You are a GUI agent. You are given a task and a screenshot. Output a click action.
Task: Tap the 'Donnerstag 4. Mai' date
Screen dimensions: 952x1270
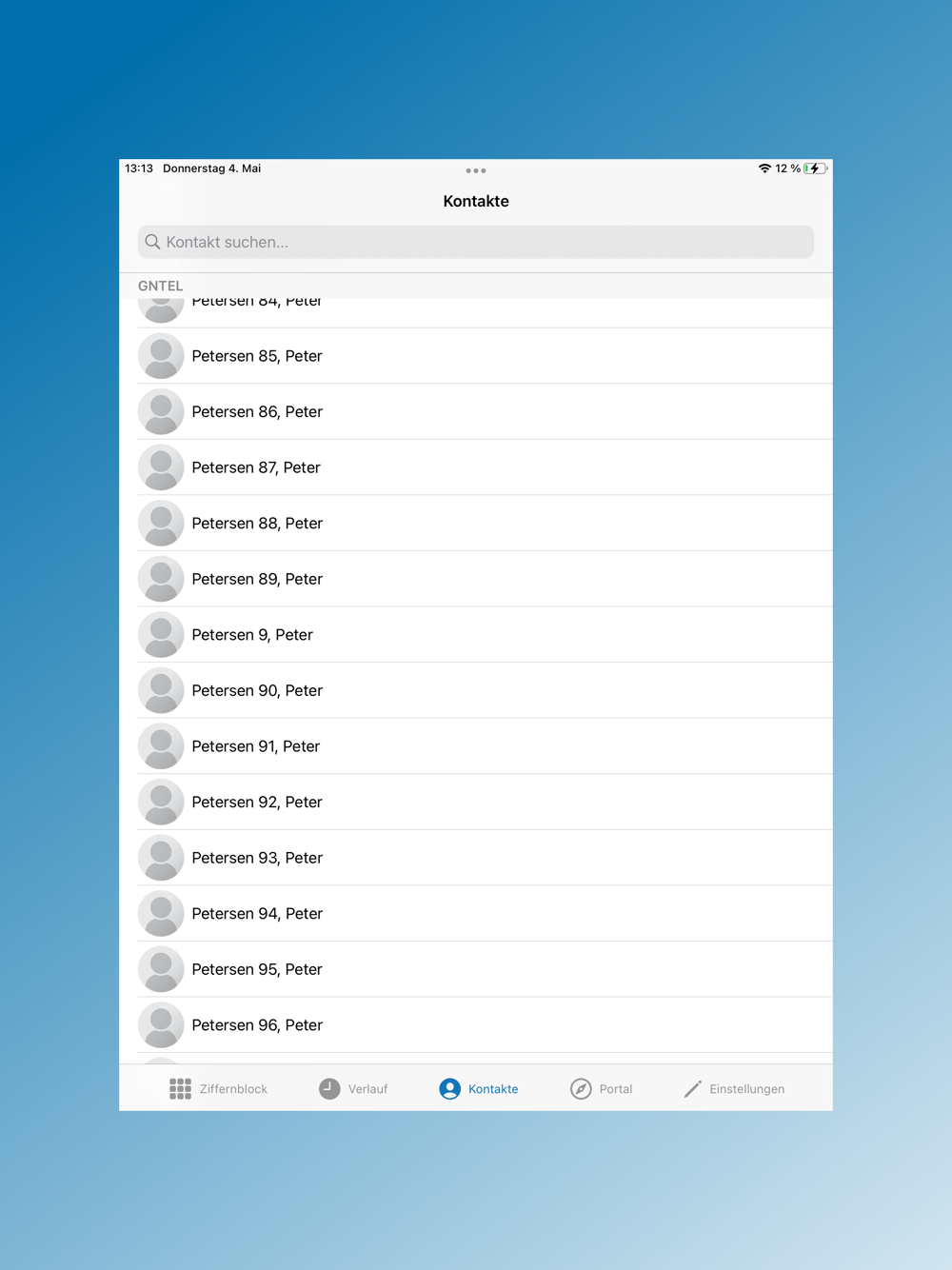pyautogui.click(x=211, y=169)
